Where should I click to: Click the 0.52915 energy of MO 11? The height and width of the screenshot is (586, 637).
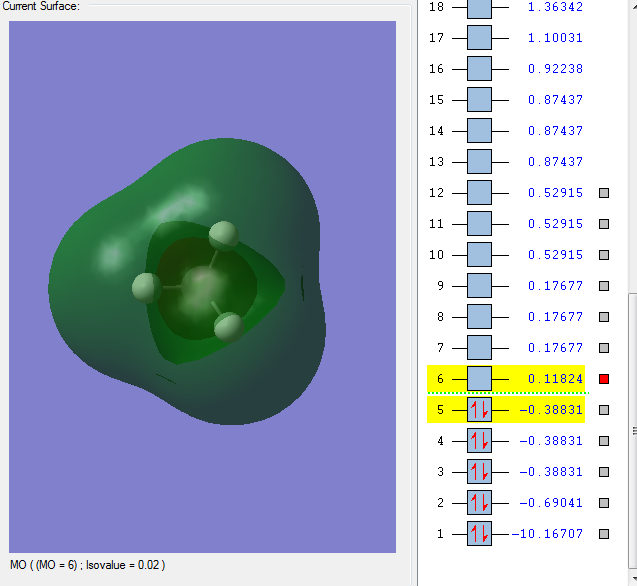point(555,224)
